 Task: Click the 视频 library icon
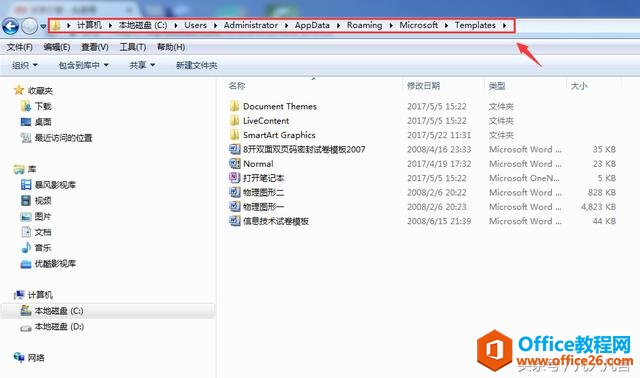coord(26,200)
